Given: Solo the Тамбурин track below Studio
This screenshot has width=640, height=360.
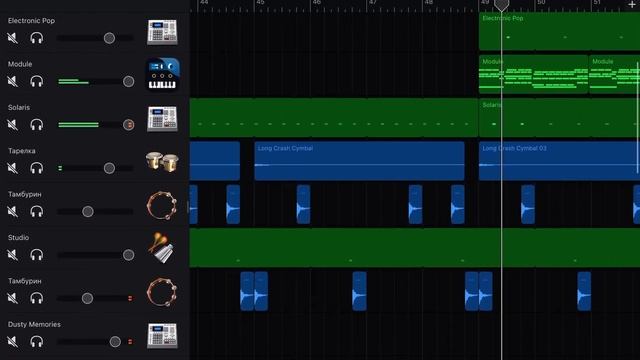Looking at the screenshot, I should point(37,298).
